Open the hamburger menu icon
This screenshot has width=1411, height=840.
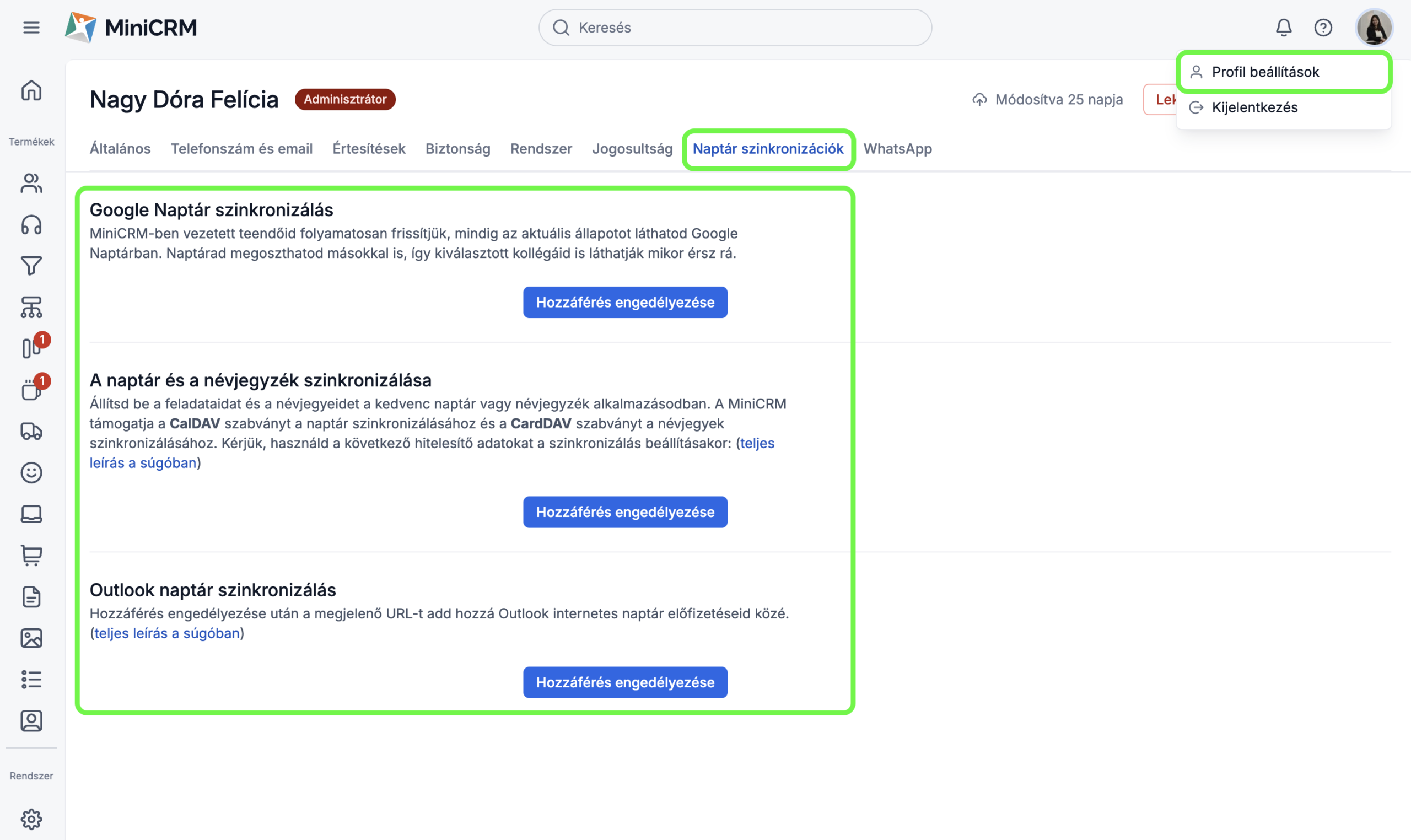31,27
